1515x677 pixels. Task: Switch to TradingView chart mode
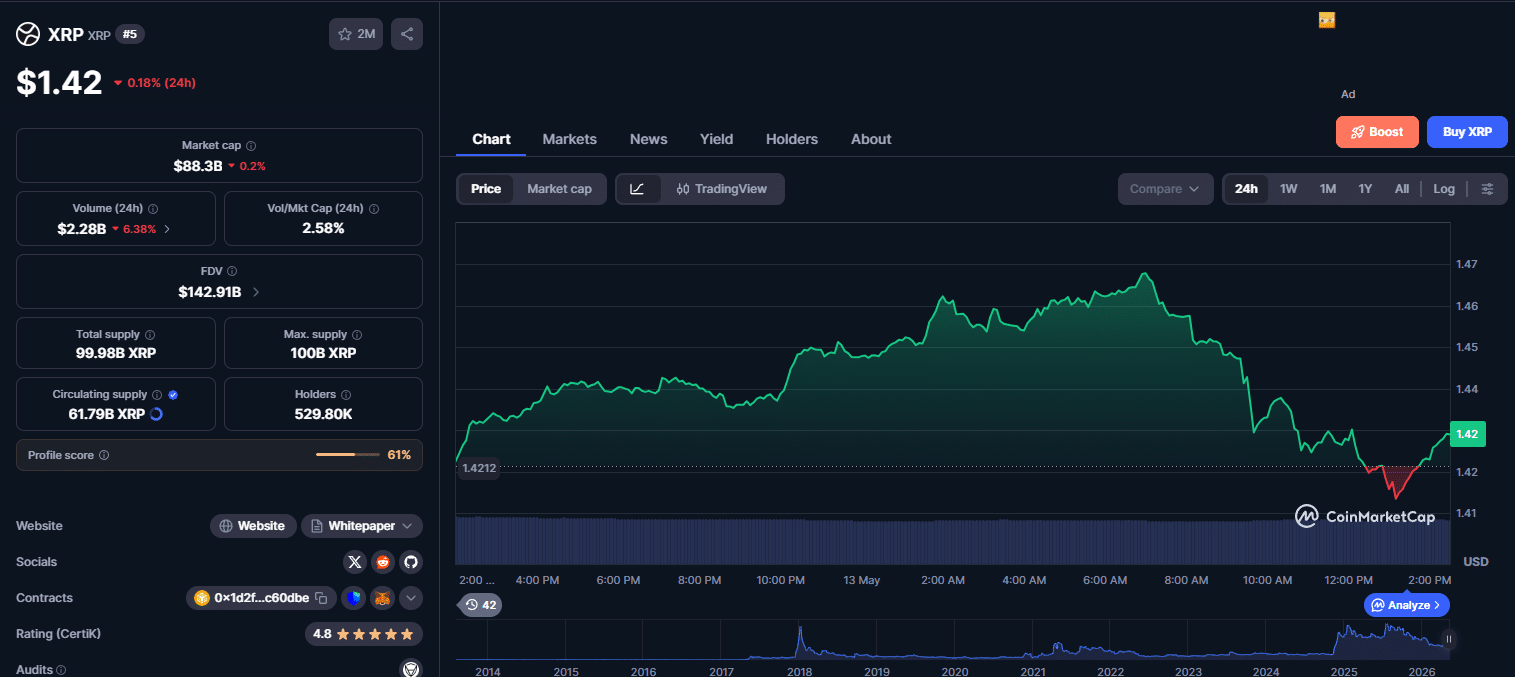tap(722, 189)
